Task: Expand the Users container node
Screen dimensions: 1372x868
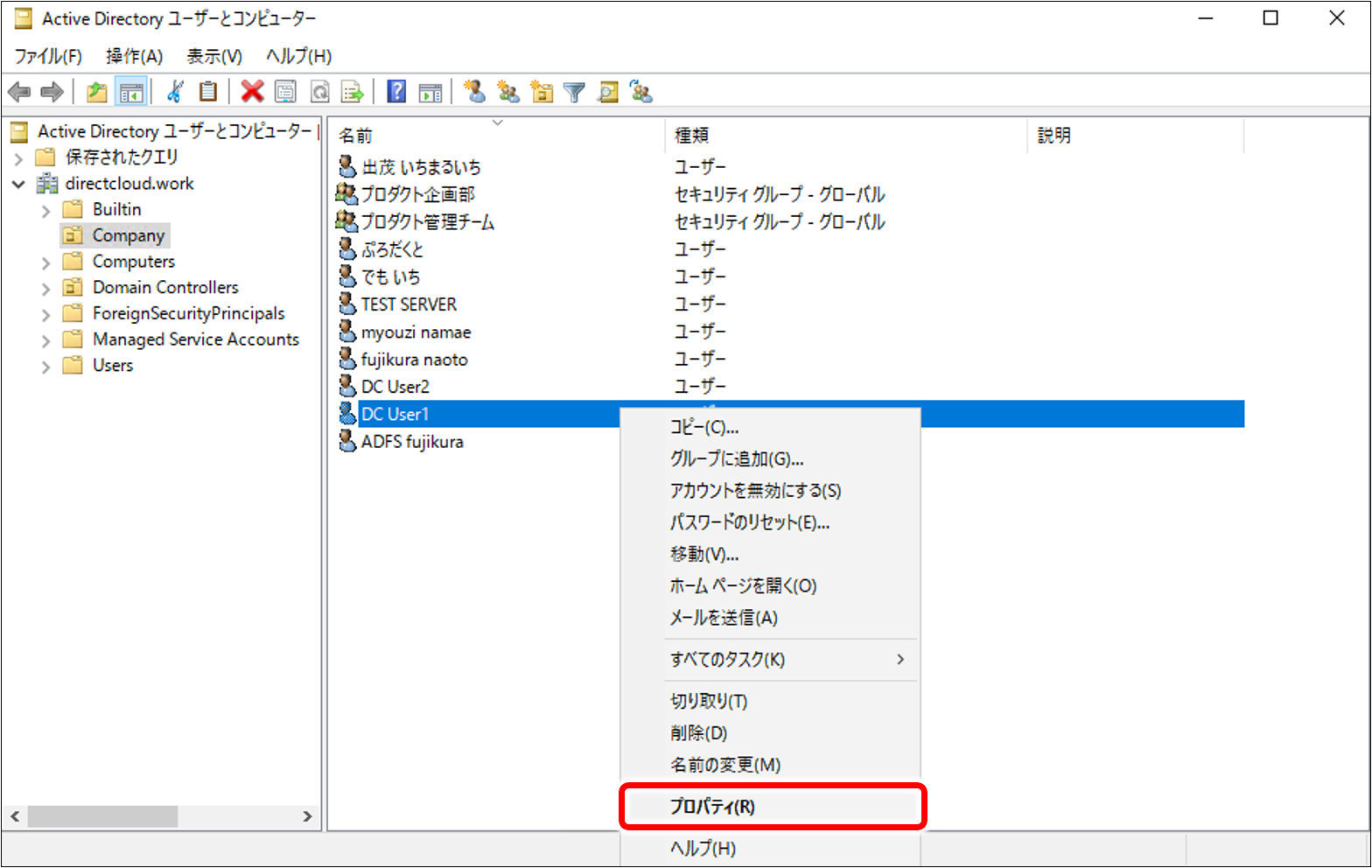Action: tap(46, 367)
